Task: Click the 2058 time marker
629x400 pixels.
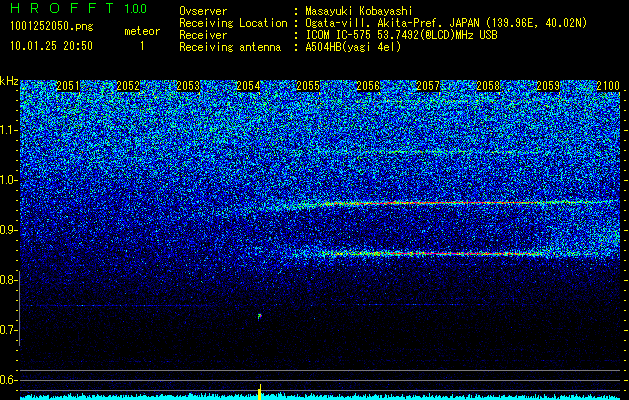Action: 488,86
